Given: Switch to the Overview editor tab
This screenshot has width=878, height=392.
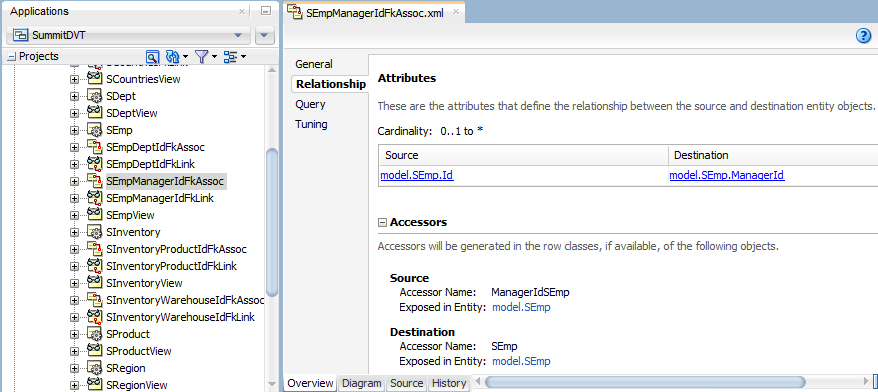Looking at the screenshot, I should coord(310,383).
